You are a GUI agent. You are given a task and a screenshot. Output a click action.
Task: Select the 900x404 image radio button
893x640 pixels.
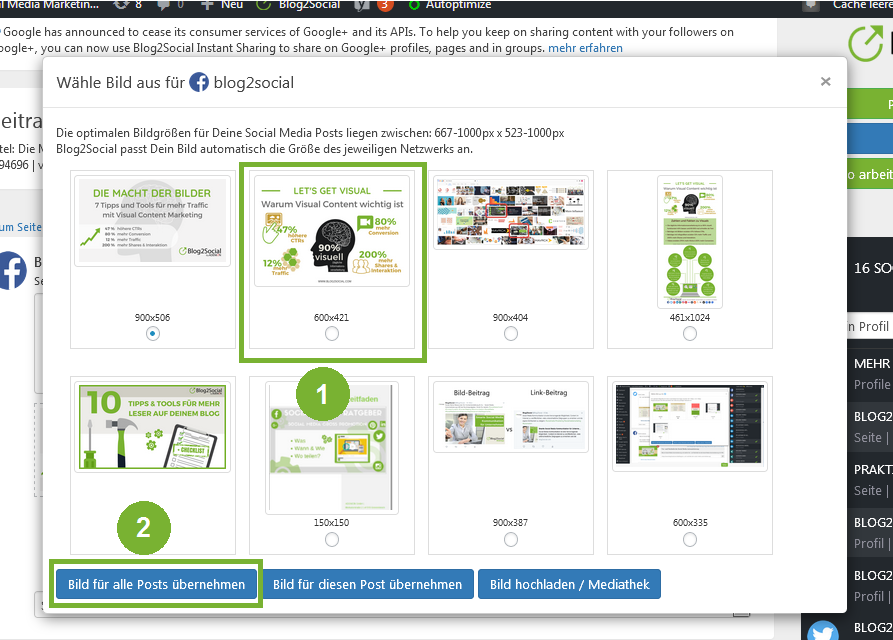tap(511, 334)
